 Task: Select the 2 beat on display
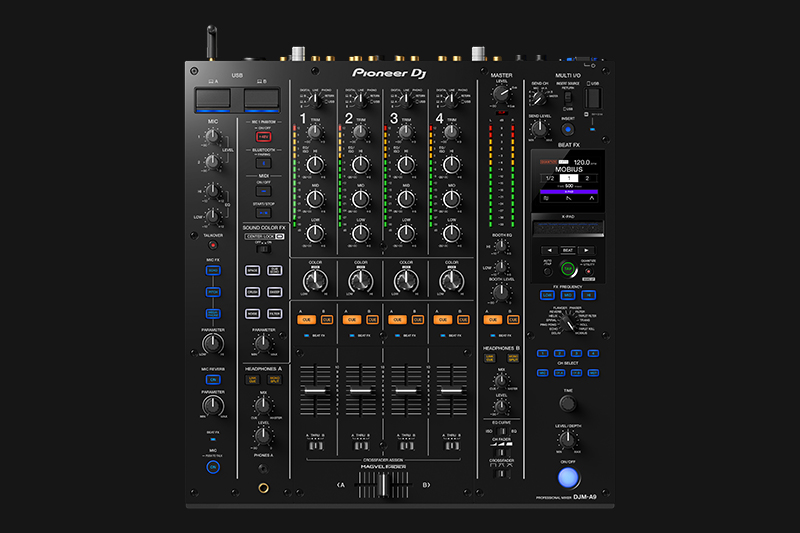click(x=587, y=178)
